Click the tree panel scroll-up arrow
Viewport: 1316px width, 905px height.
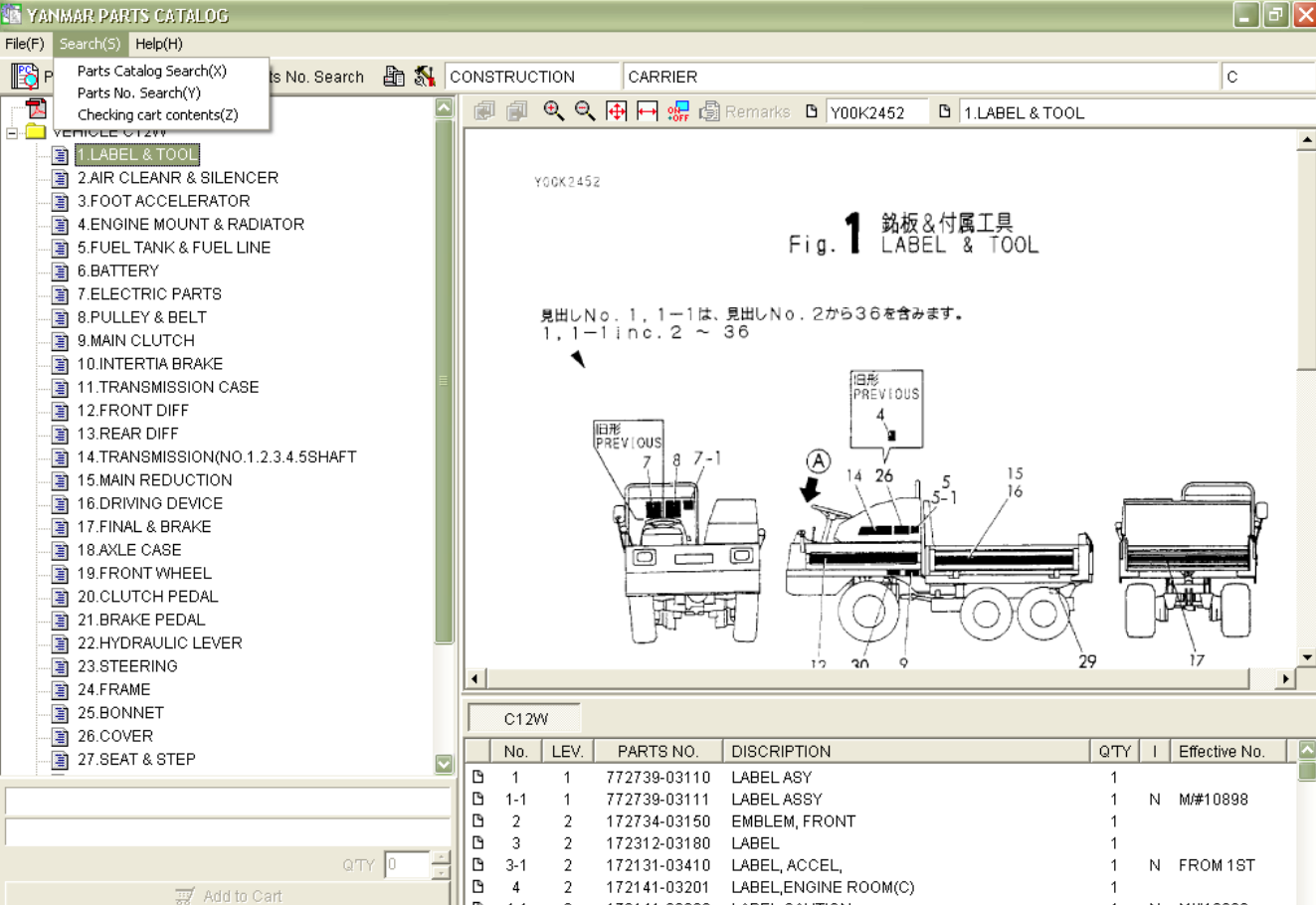coord(444,107)
